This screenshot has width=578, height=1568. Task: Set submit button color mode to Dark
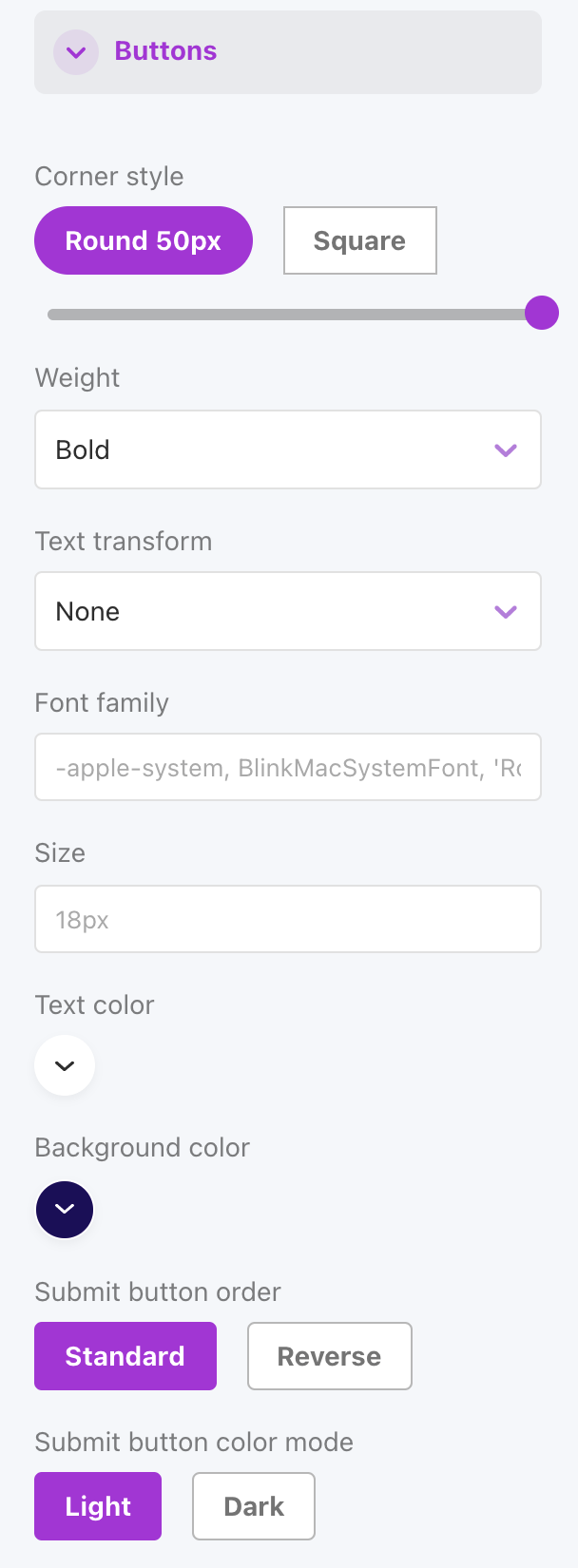[253, 1506]
